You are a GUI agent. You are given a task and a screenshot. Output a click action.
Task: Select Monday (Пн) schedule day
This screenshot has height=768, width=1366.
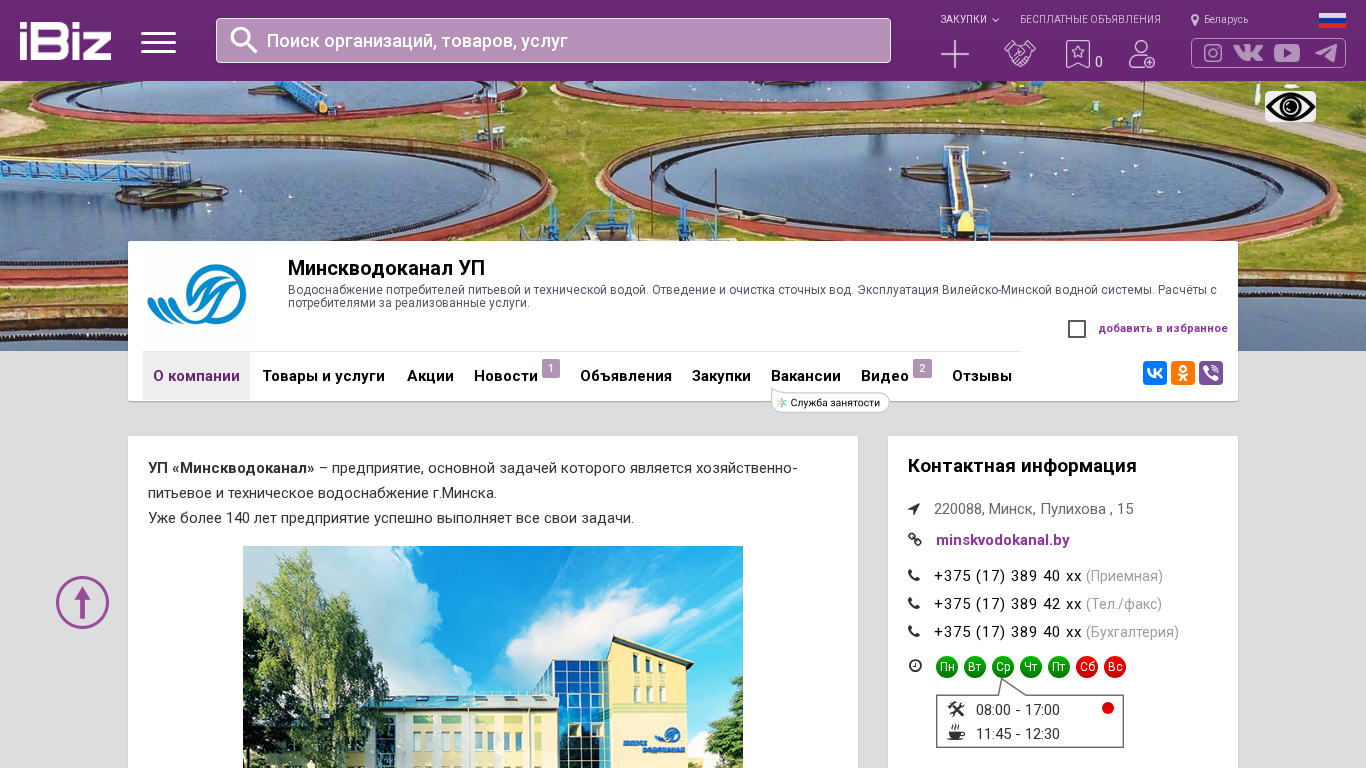pos(947,667)
